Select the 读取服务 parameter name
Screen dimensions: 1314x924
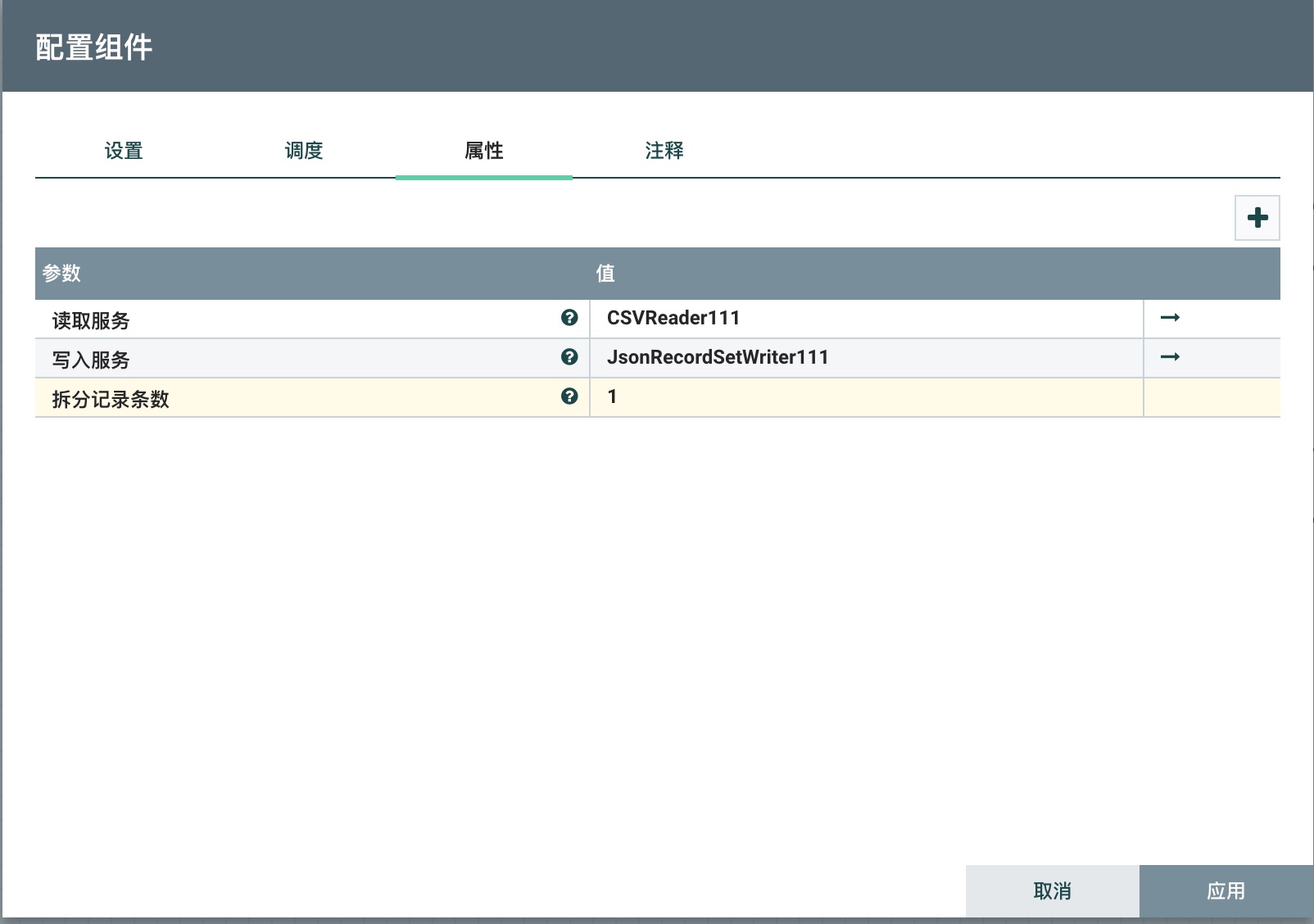point(91,320)
